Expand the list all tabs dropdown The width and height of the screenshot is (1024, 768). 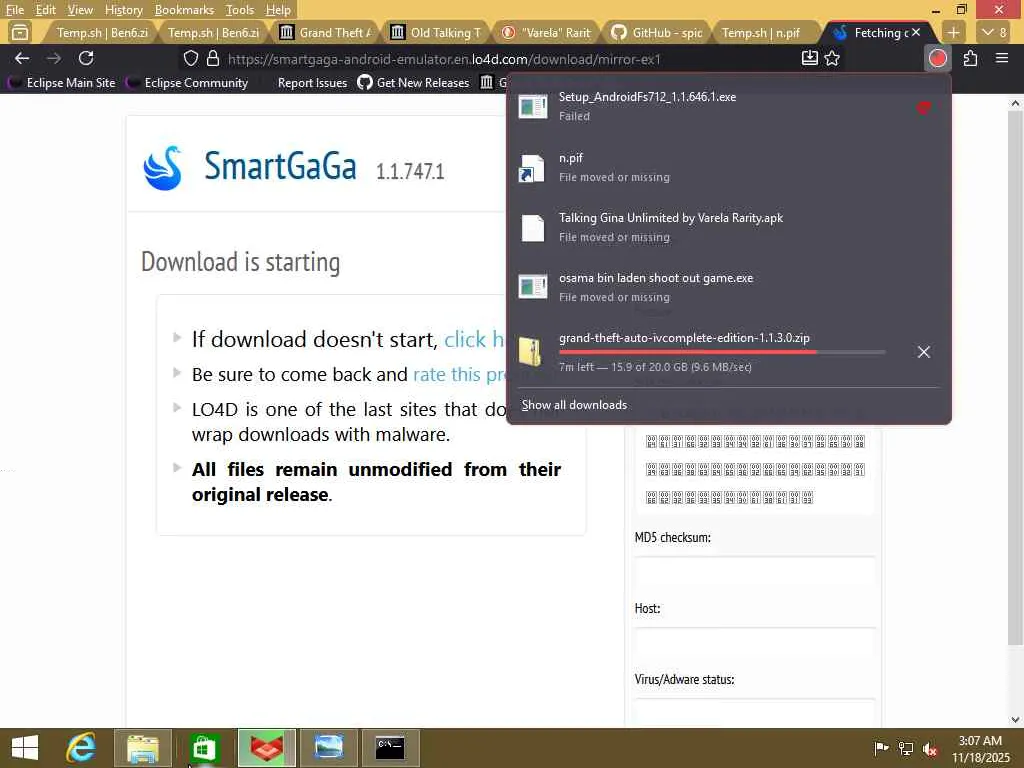pos(995,32)
